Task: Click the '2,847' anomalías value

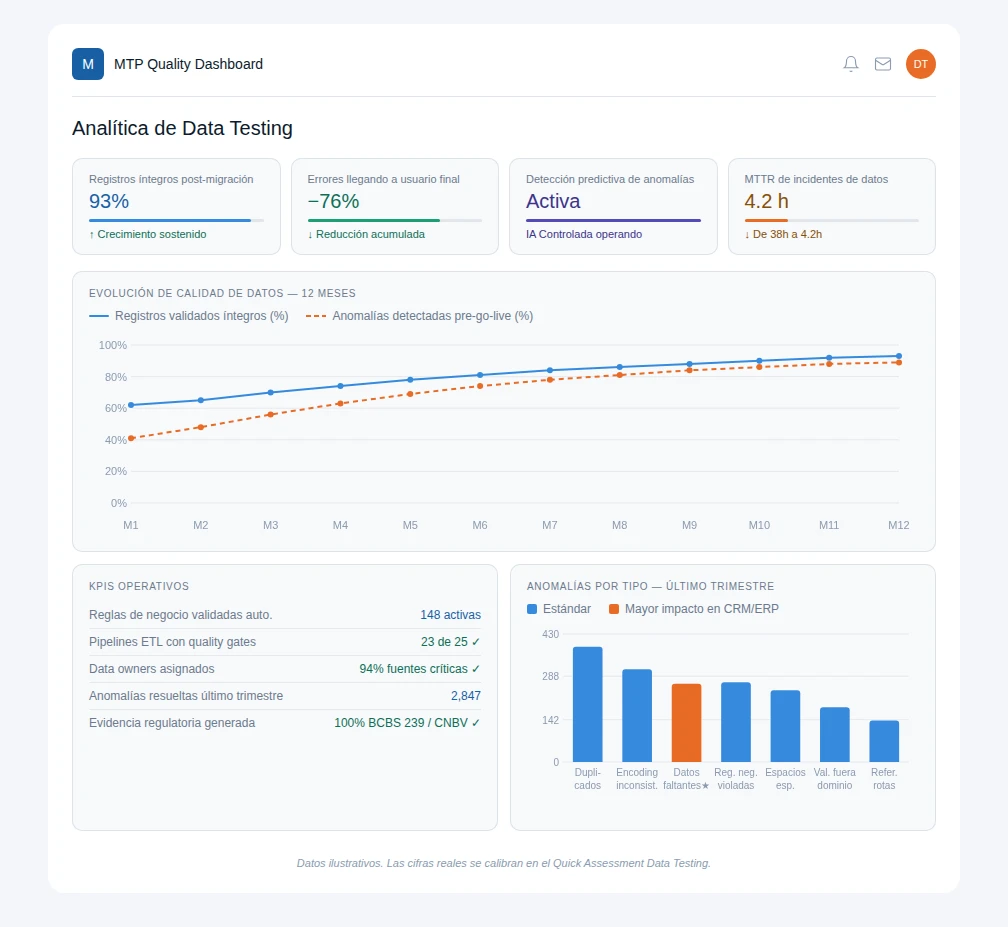Action: tap(466, 696)
